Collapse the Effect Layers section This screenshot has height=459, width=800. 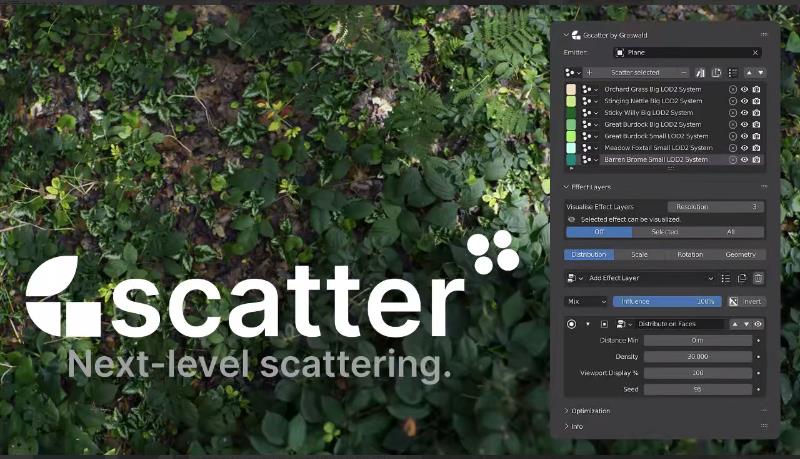pyautogui.click(x=565, y=187)
